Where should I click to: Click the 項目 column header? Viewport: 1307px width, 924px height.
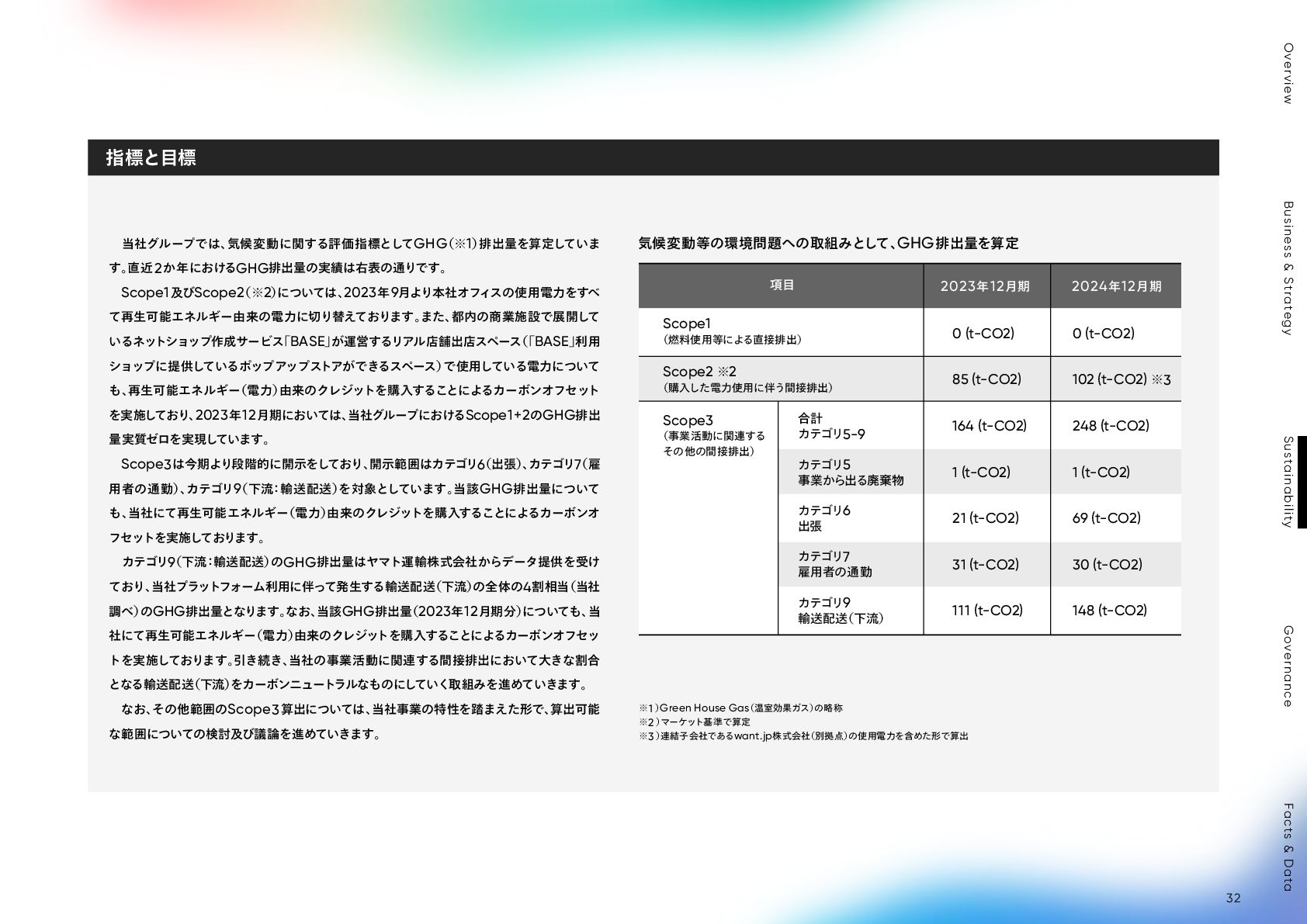[782, 286]
